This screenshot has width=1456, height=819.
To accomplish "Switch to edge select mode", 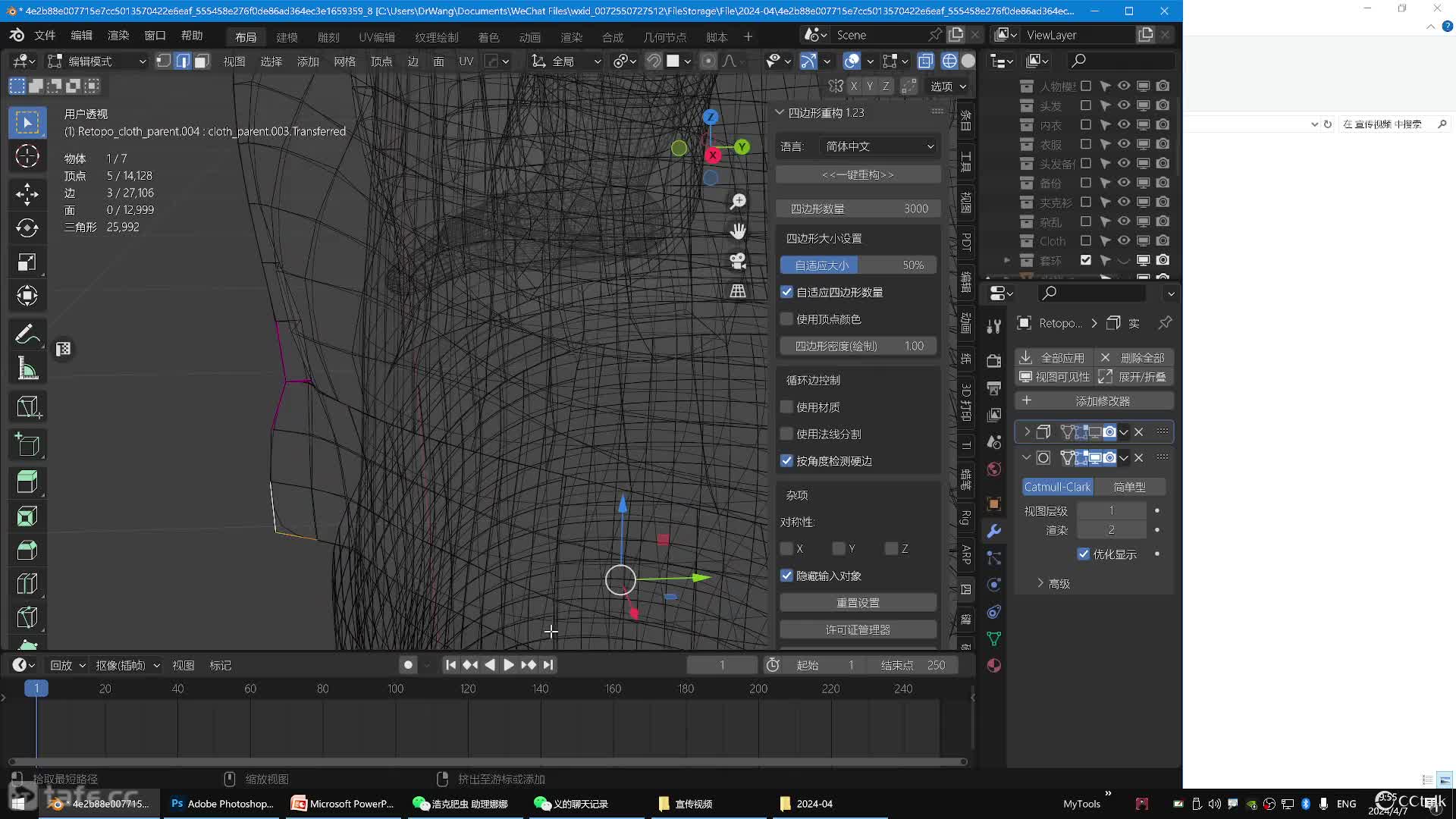I will pyautogui.click(x=183, y=61).
